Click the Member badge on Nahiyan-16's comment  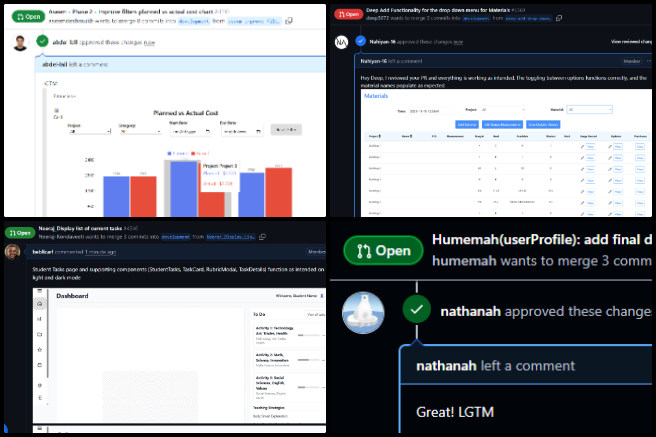tap(632, 61)
